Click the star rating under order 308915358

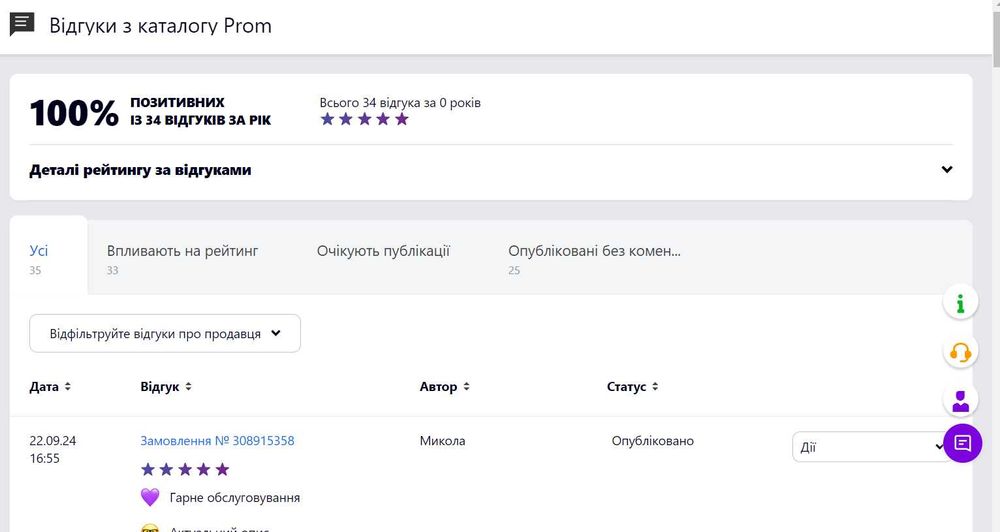tap(185, 469)
